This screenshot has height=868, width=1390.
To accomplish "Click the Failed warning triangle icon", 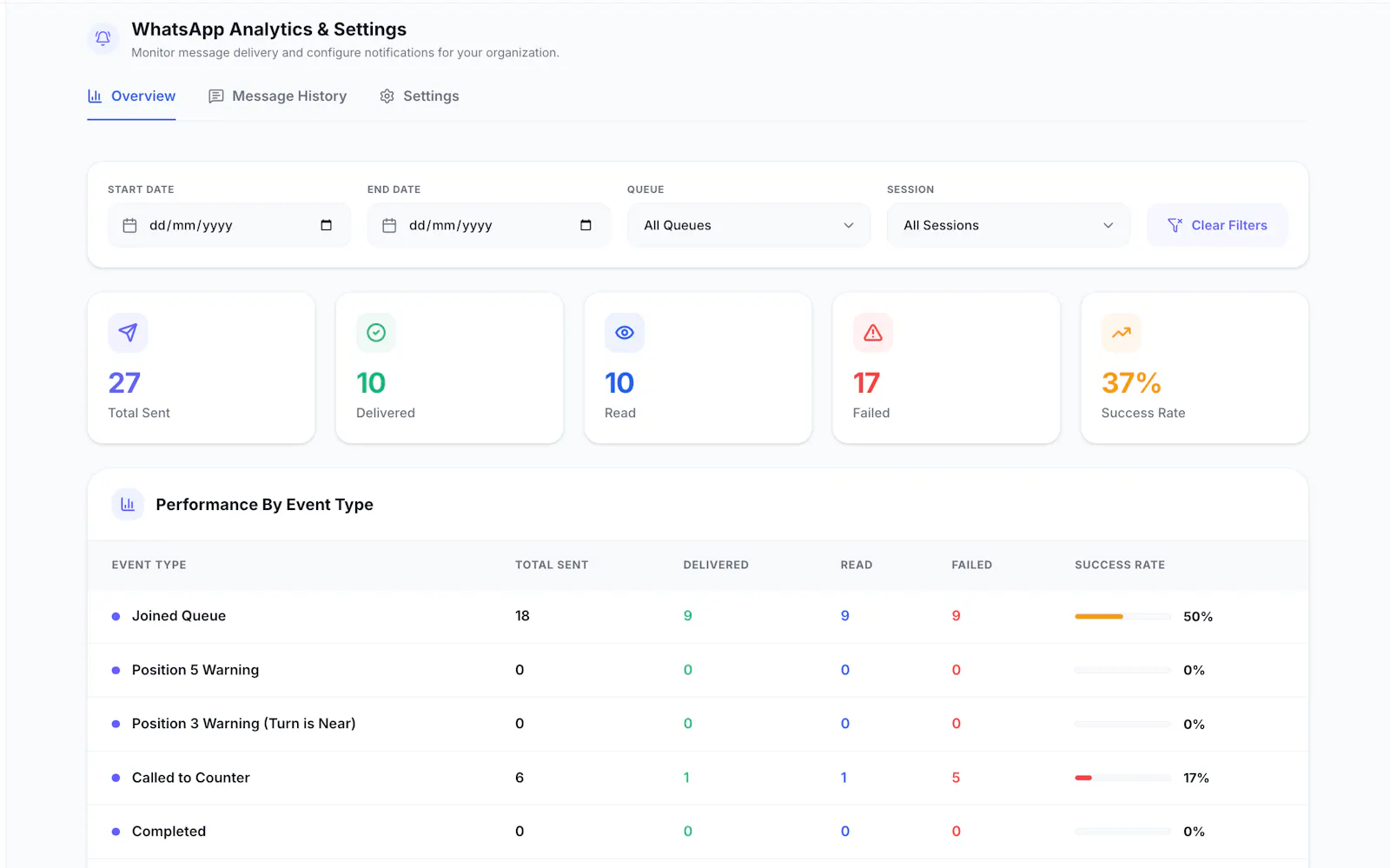I will pos(873,333).
